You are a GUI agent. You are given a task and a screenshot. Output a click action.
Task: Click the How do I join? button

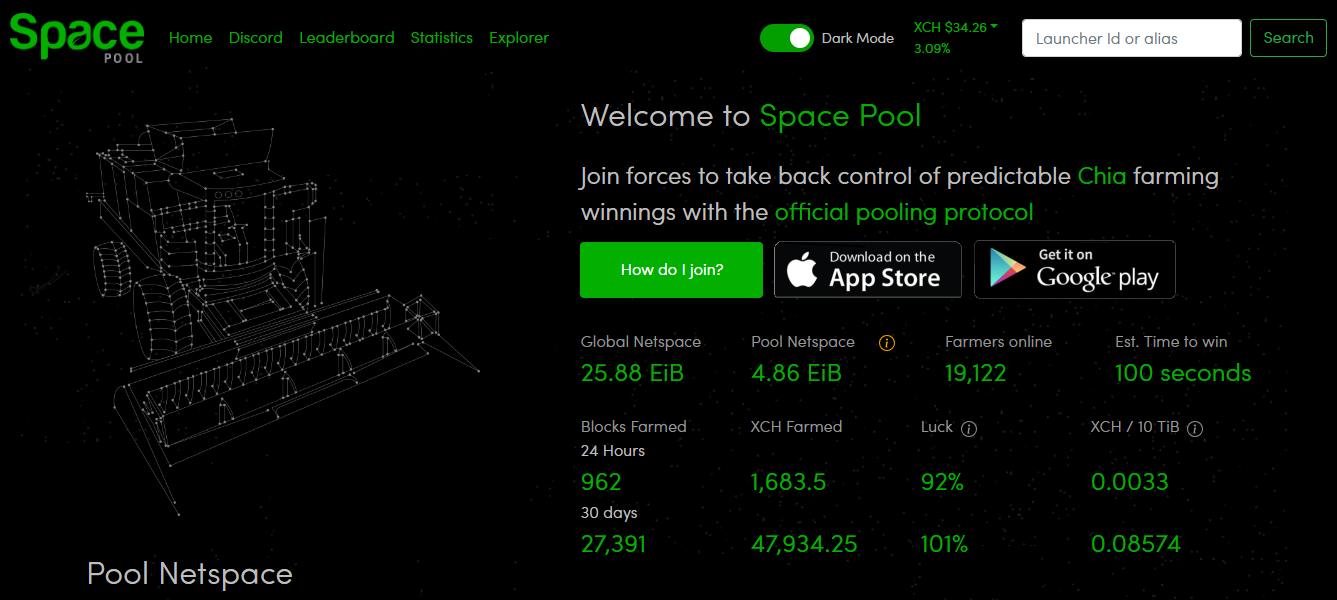point(671,270)
